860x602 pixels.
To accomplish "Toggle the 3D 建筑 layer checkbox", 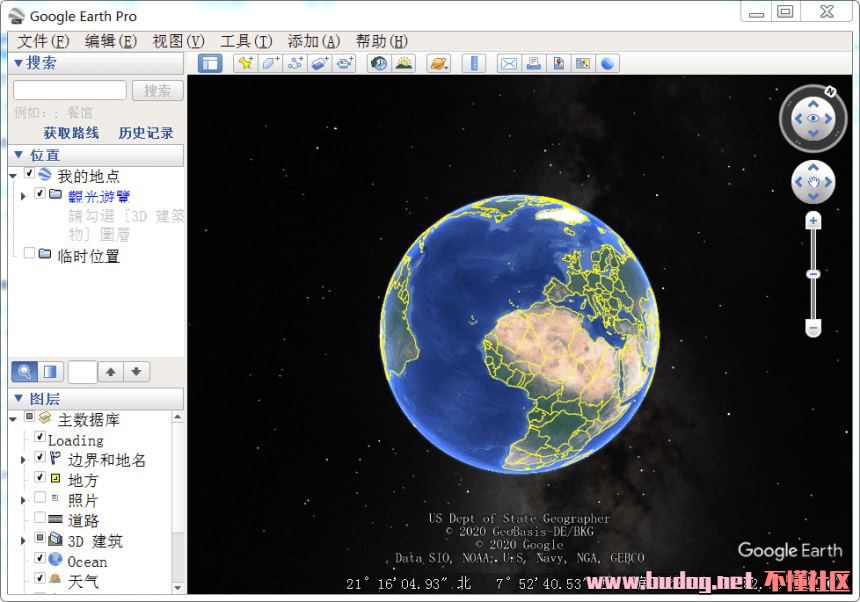I will point(39,538).
